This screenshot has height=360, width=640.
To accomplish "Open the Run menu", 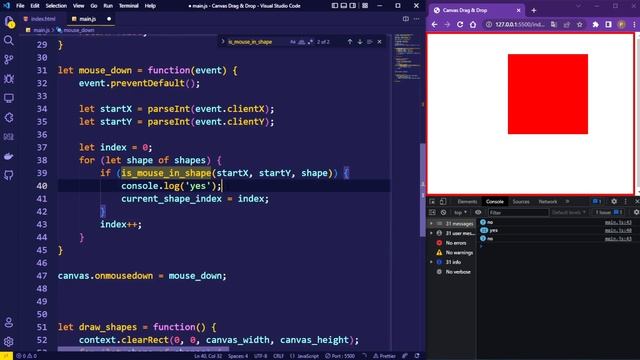I will point(108,6).
